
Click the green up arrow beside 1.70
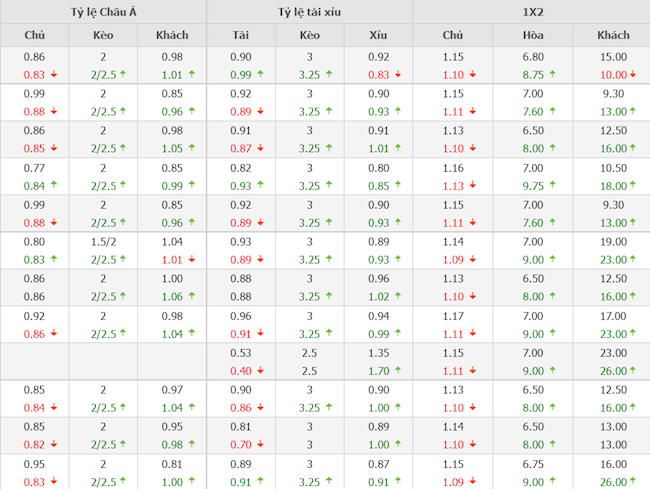point(397,370)
